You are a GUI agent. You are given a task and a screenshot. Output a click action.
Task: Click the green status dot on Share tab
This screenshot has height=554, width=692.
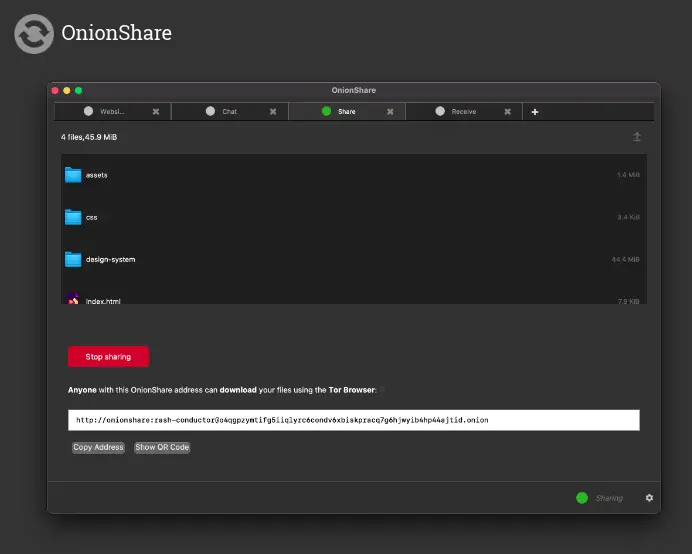327,111
